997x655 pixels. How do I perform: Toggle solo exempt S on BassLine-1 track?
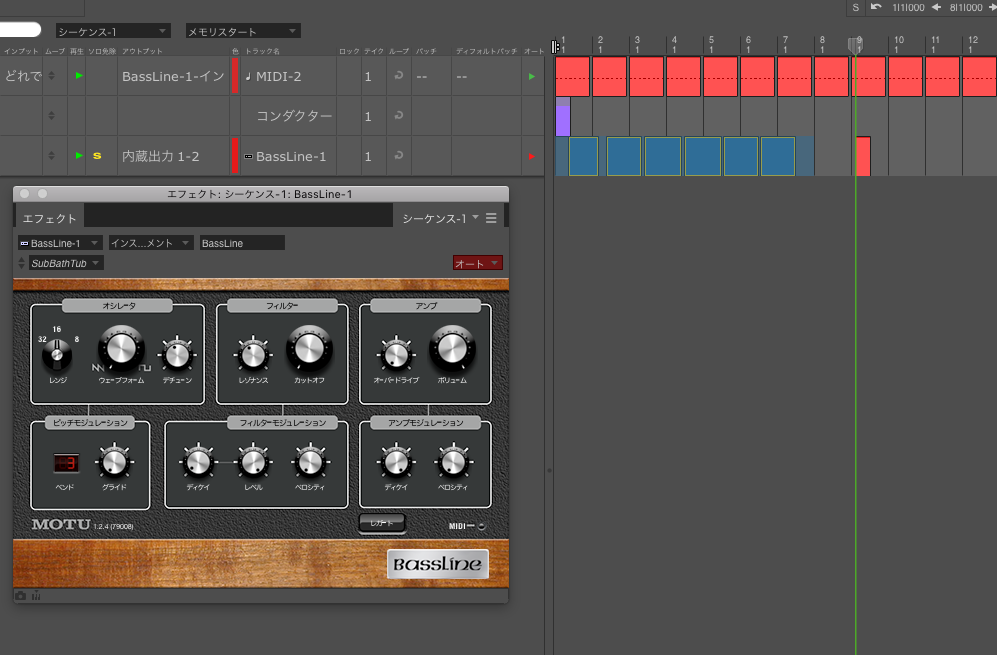point(97,156)
